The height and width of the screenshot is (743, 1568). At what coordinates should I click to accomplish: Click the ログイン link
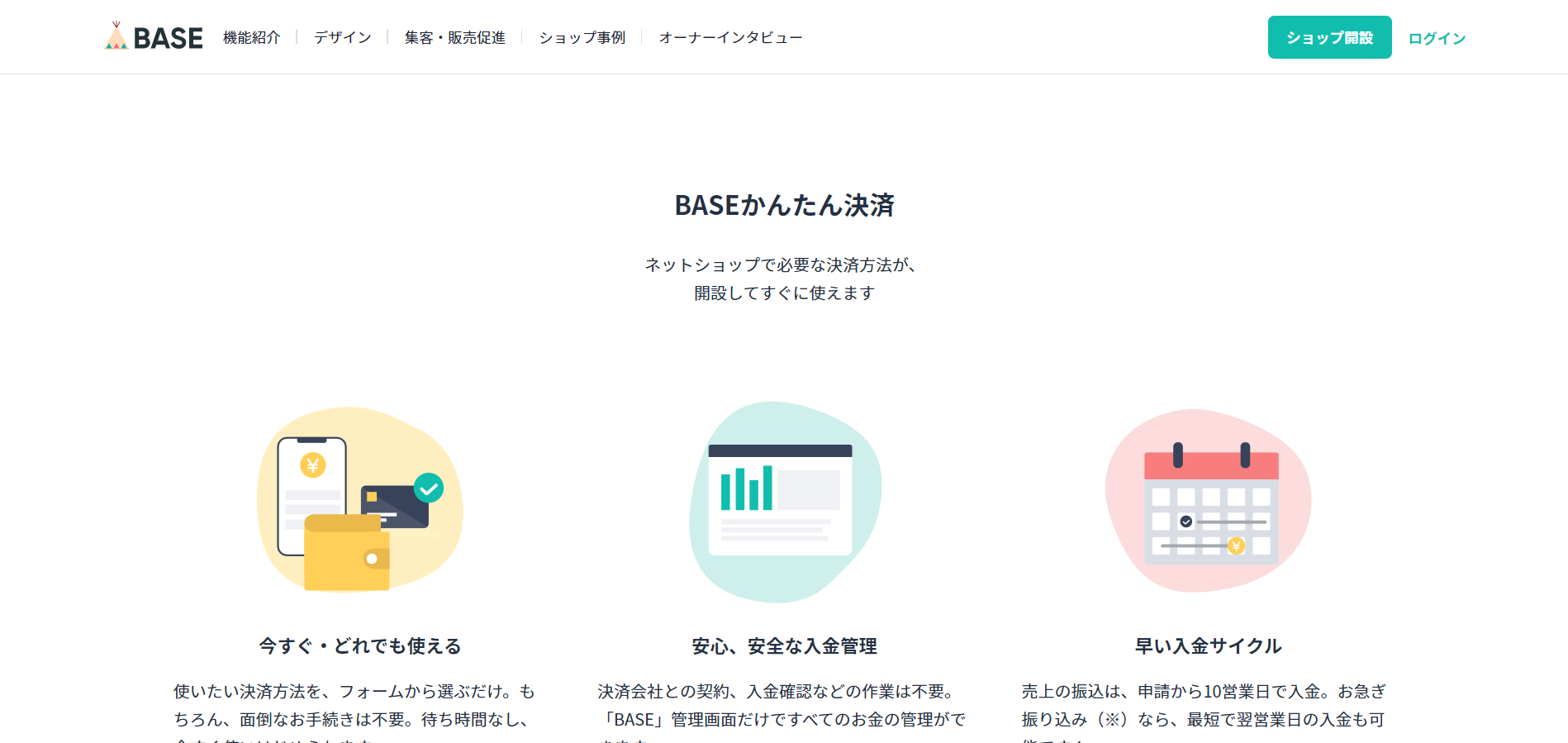click(1437, 38)
